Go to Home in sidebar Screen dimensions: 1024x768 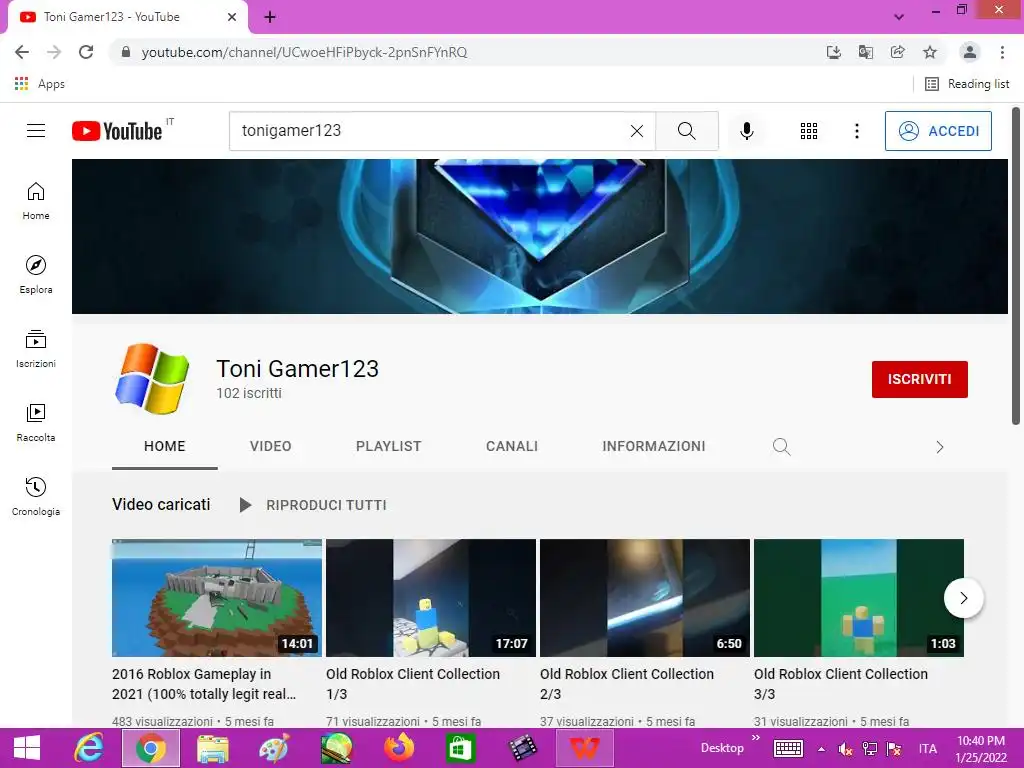[36, 200]
